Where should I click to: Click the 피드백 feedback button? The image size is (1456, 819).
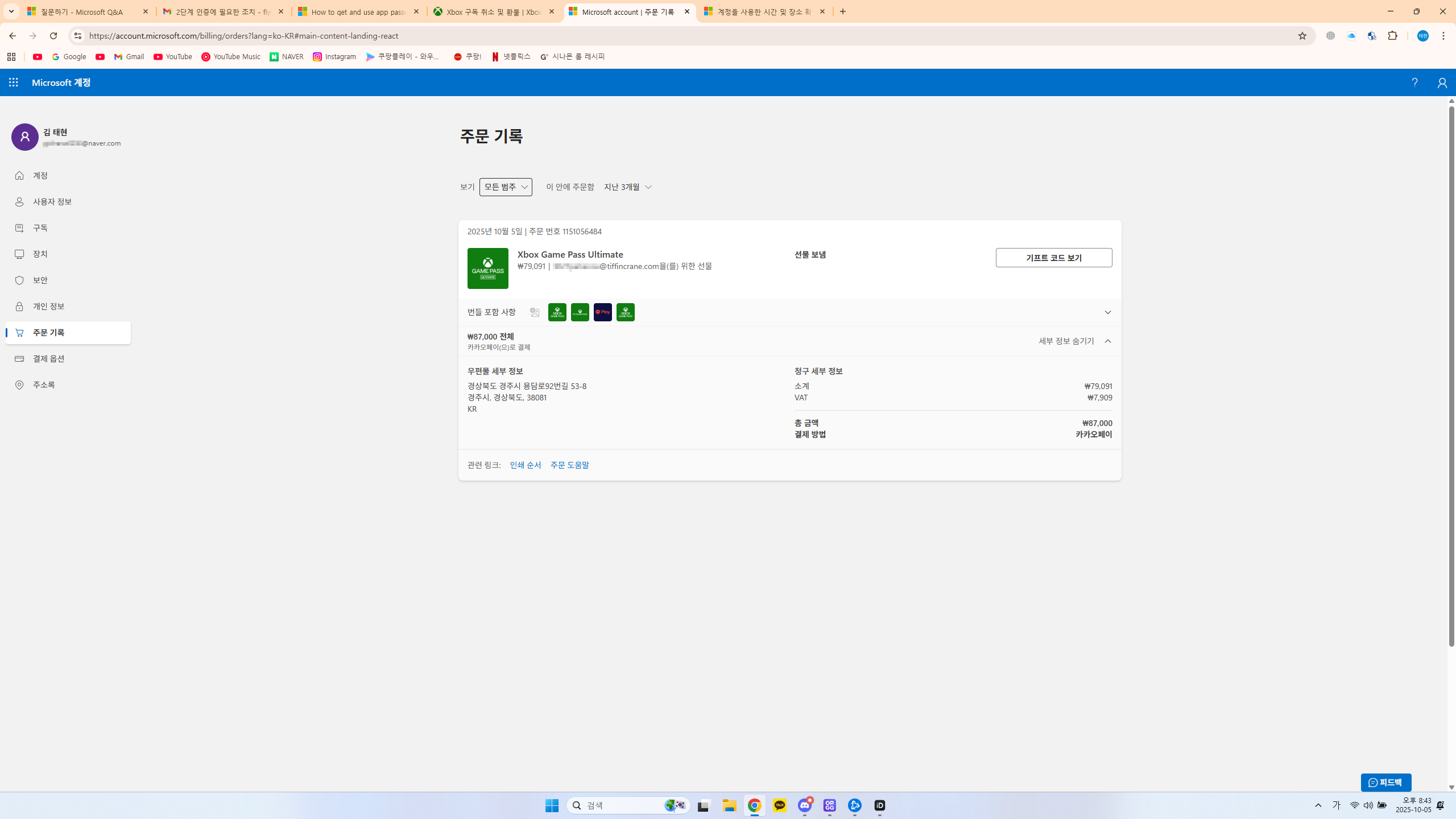(1386, 783)
